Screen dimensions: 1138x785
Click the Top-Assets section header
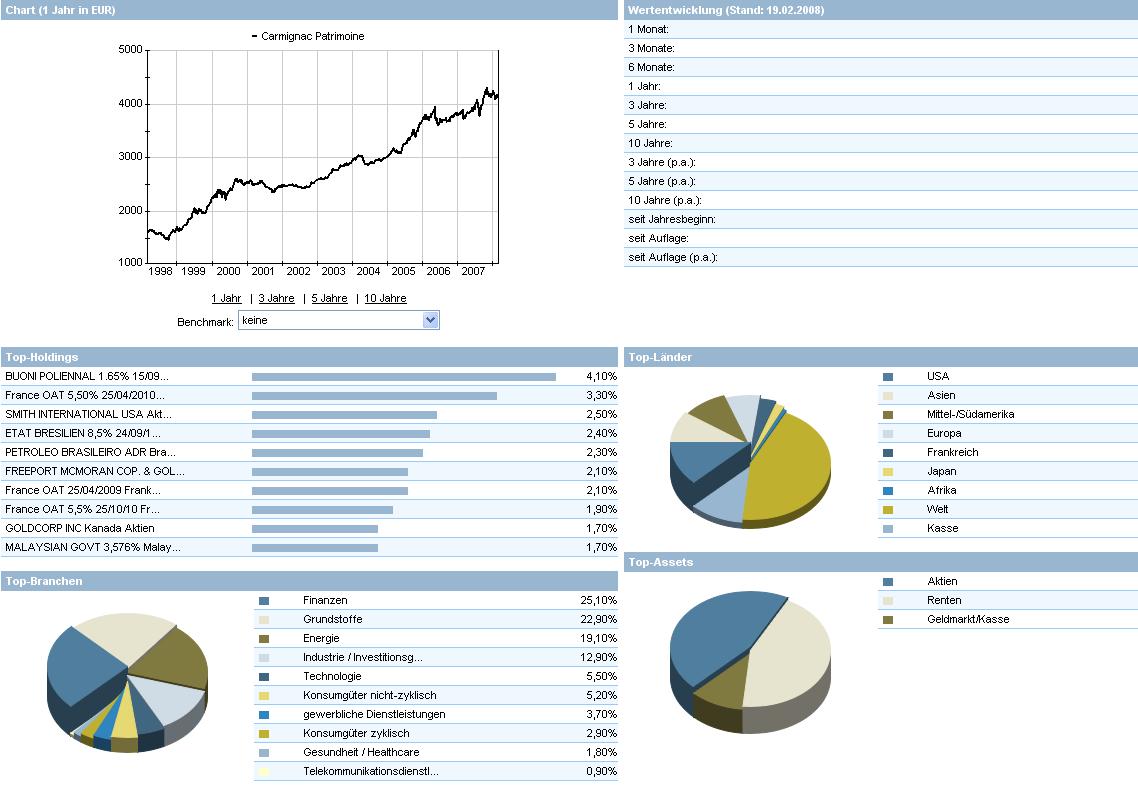tap(880, 562)
